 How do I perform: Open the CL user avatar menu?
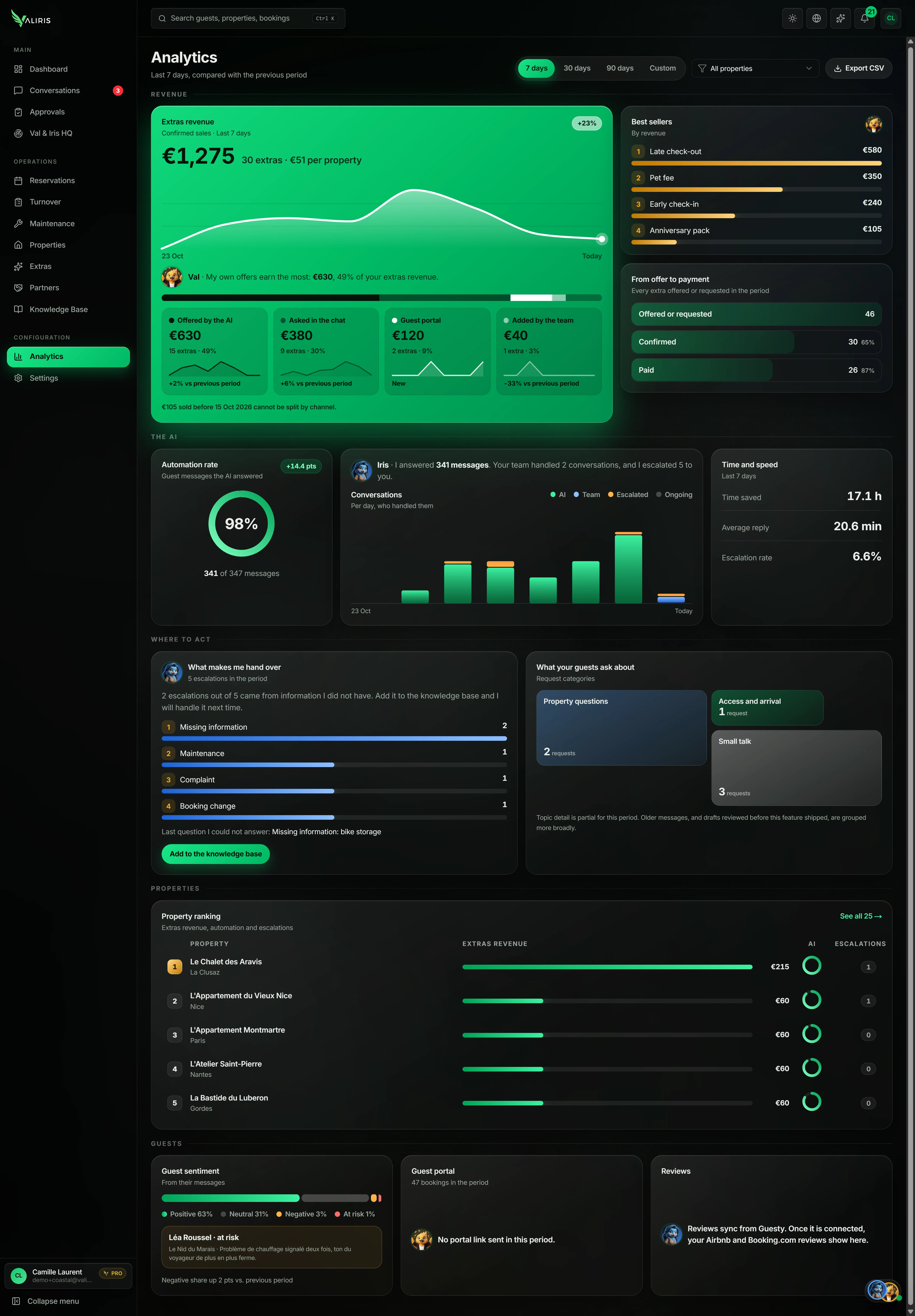pyautogui.click(x=891, y=18)
